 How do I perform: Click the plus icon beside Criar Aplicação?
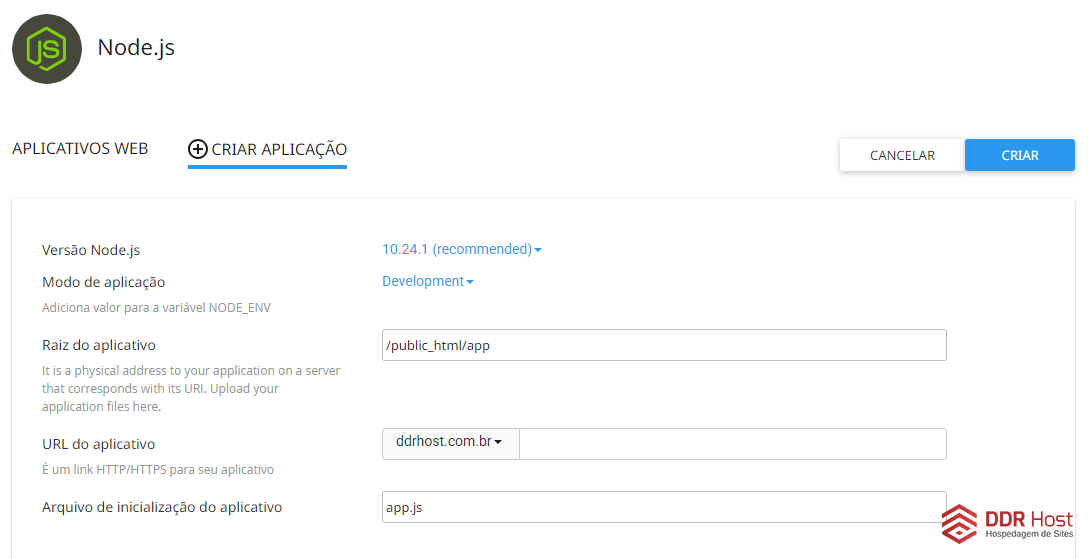pyautogui.click(x=198, y=149)
